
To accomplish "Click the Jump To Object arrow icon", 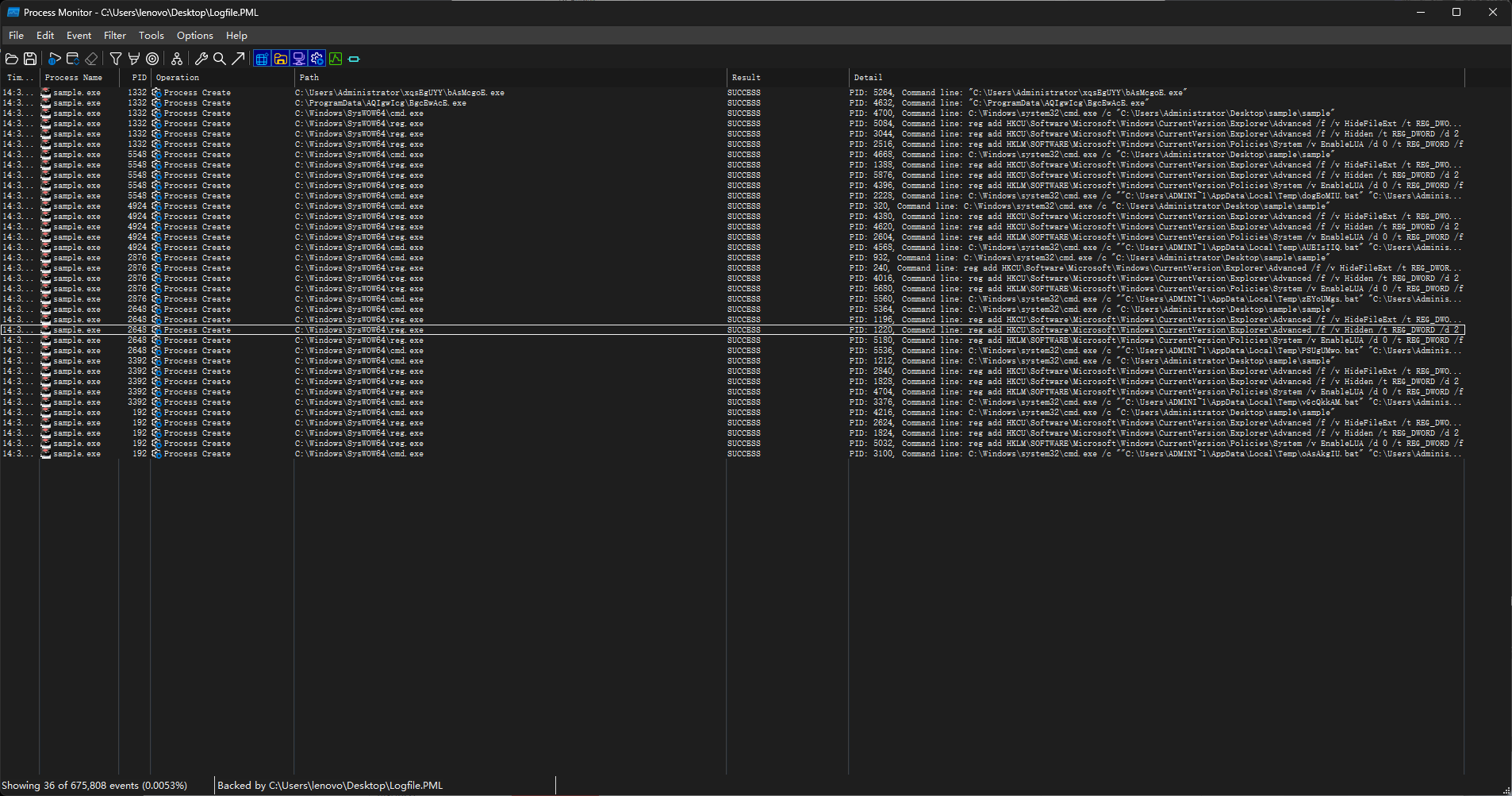I will pos(238,59).
